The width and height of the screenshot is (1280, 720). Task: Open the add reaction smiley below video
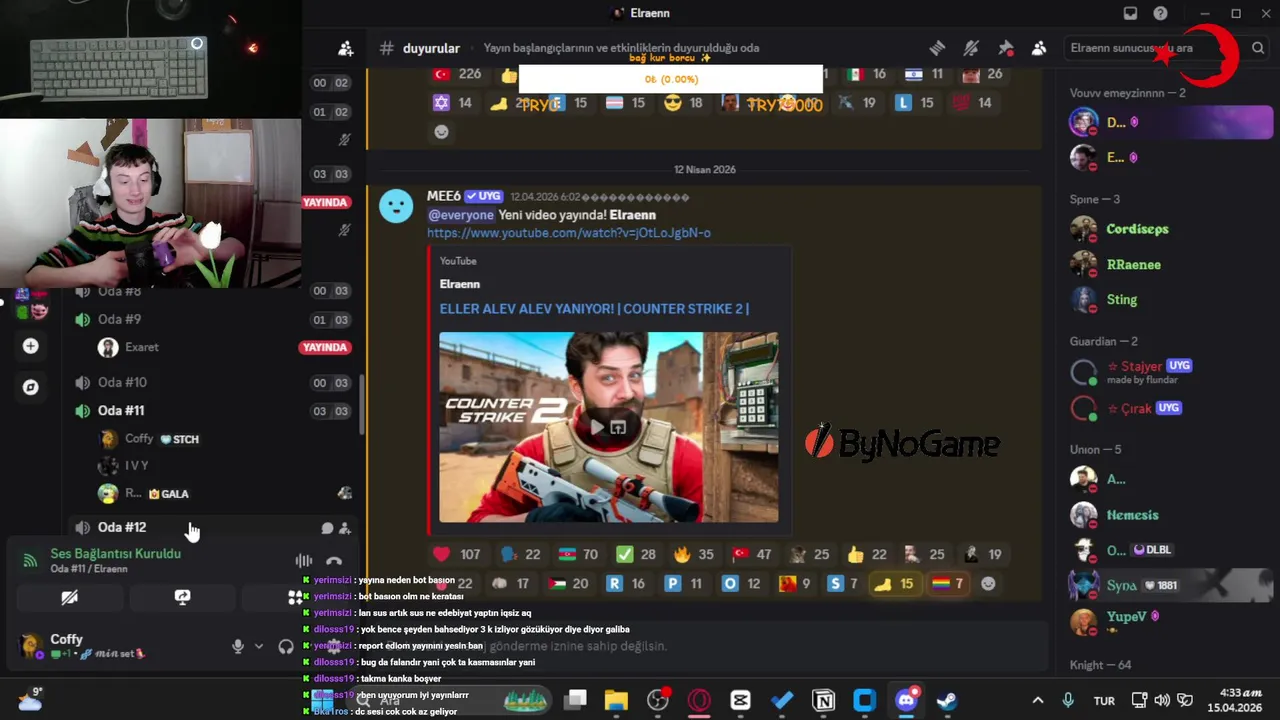coord(988,584)
